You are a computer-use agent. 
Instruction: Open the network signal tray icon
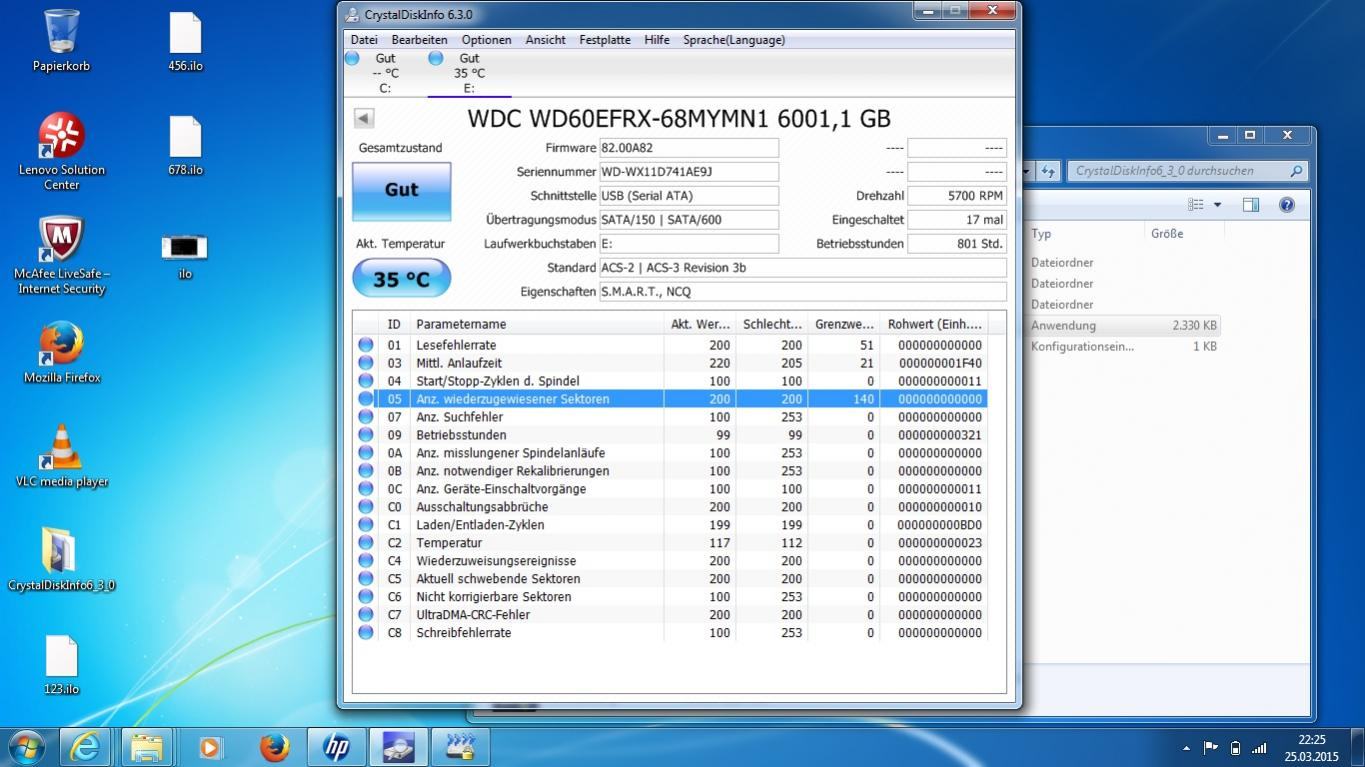click(x=1259, y=748)
